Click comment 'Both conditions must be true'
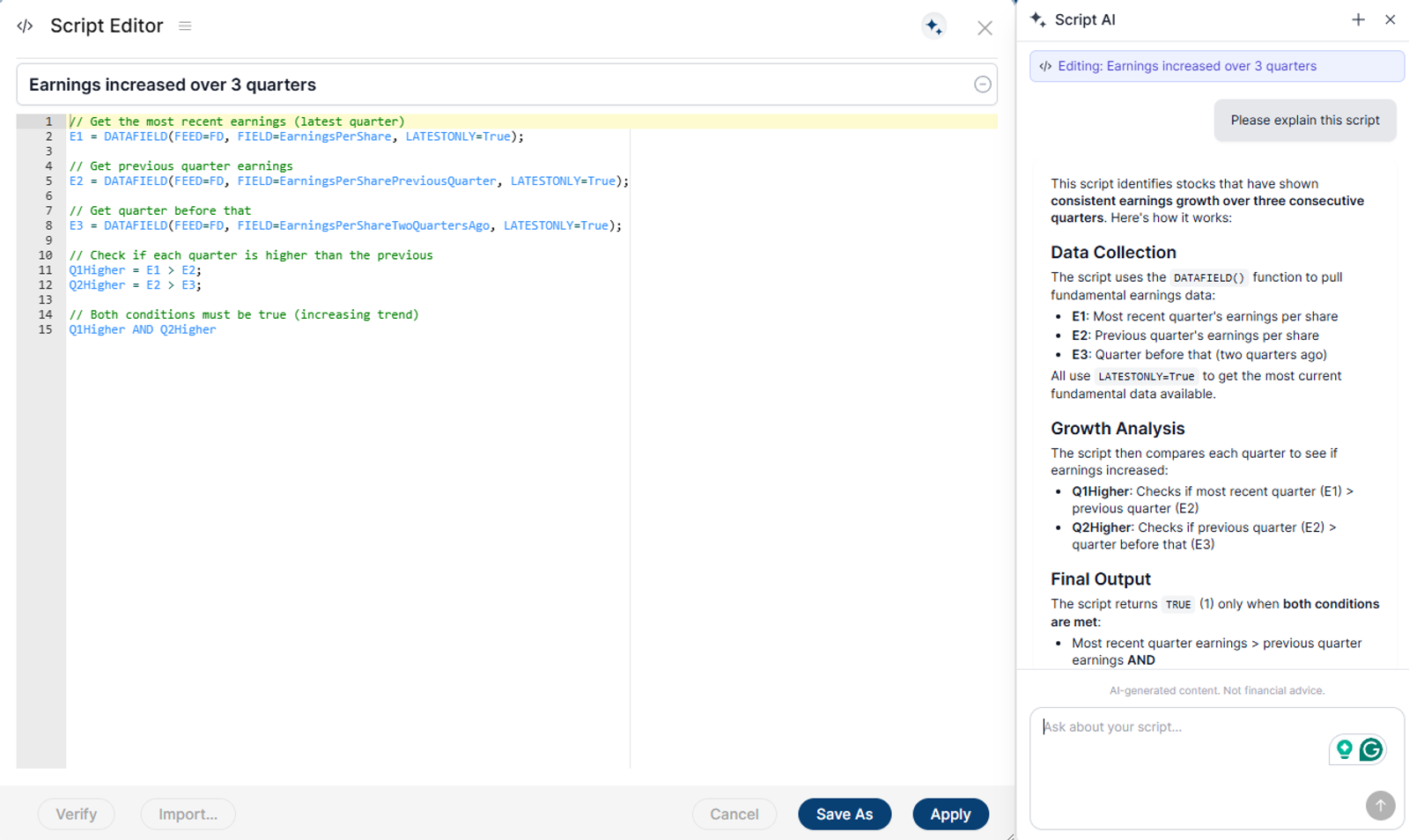The width and height of the screenshot is (1409, 840). (x=244, y=314)
